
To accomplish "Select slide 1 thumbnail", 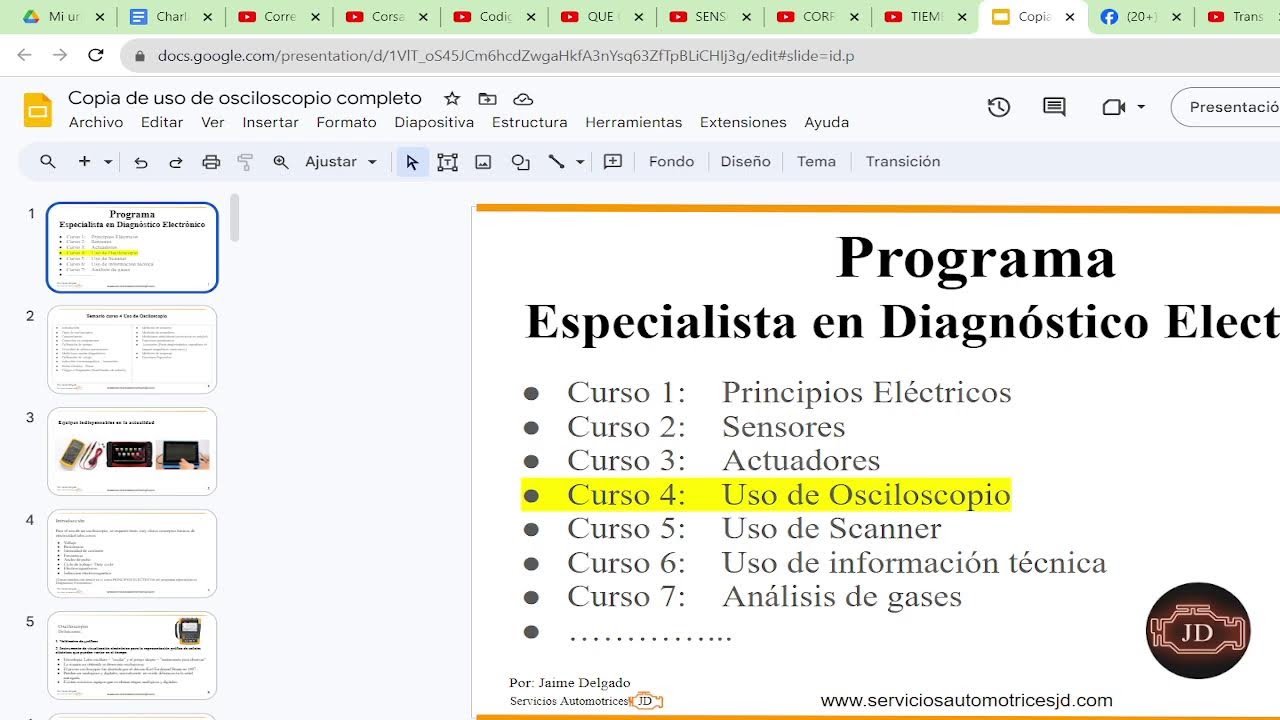I will 132,248.
